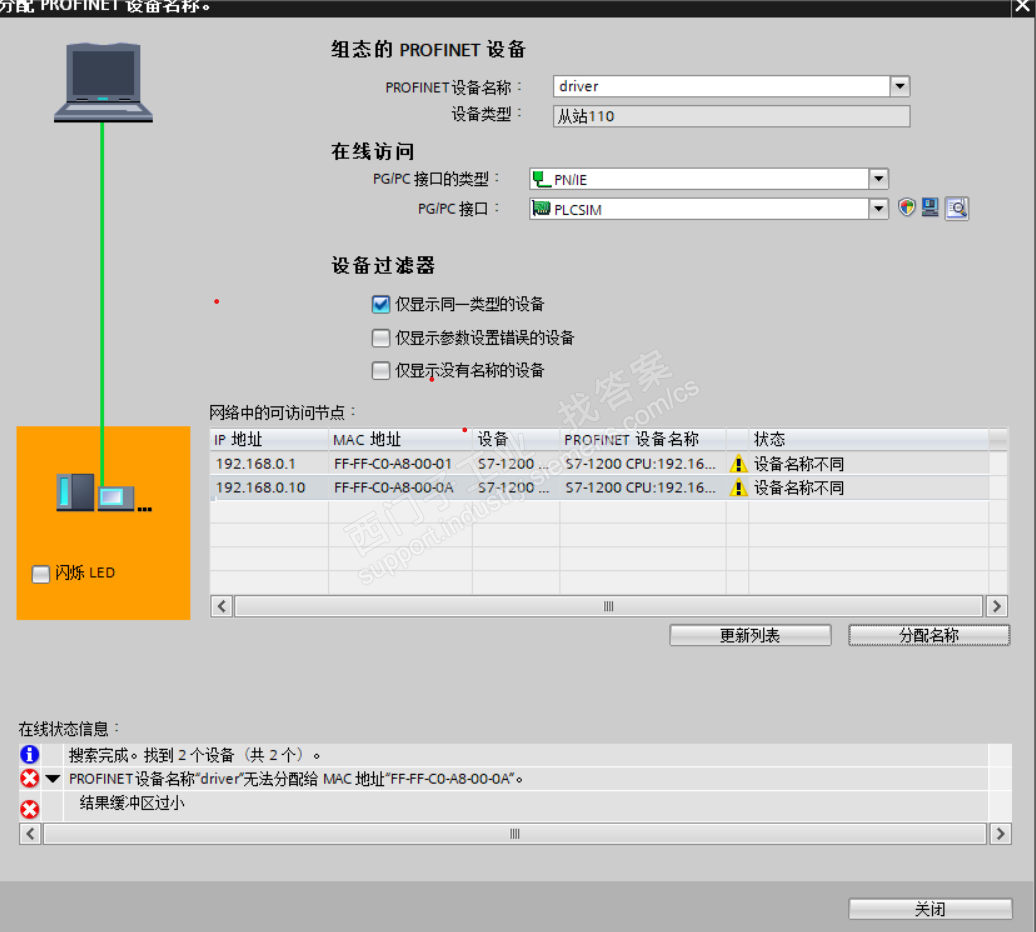
Task: Select IP address 192.168.0.1 cell
Action: [x=269, y=464]
